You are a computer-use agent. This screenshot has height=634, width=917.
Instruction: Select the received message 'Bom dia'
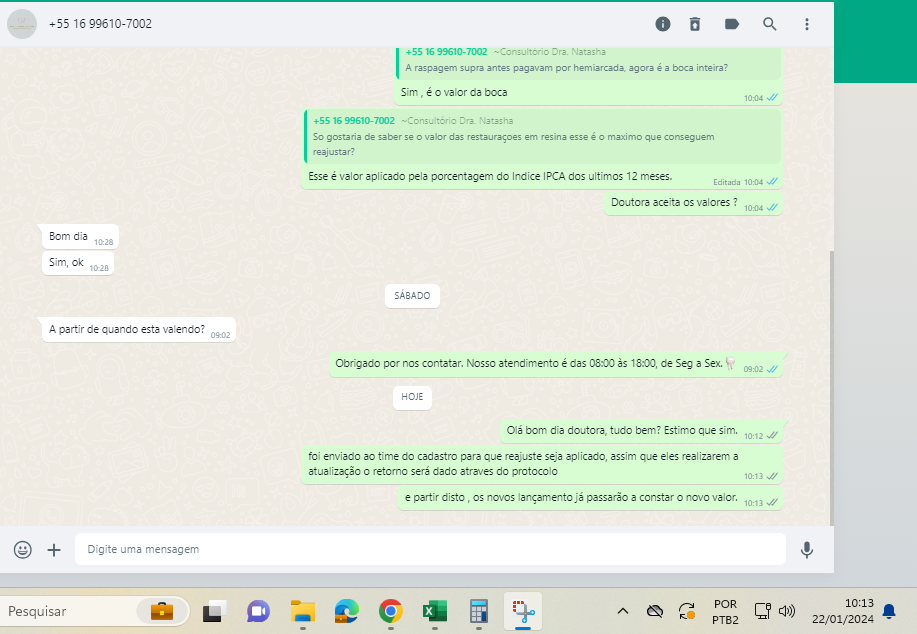80,236
